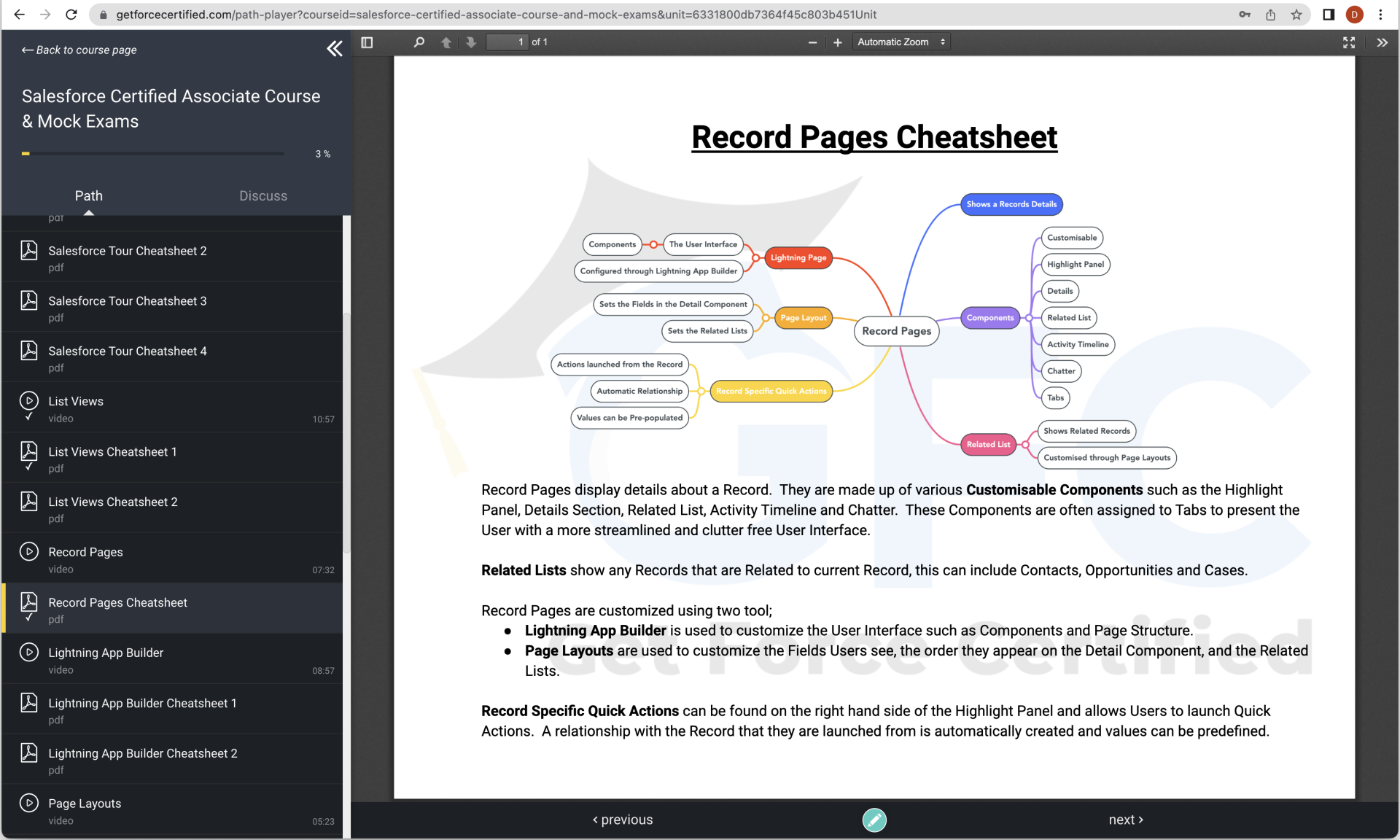Drag the course progress slider bar

(27, 154)
